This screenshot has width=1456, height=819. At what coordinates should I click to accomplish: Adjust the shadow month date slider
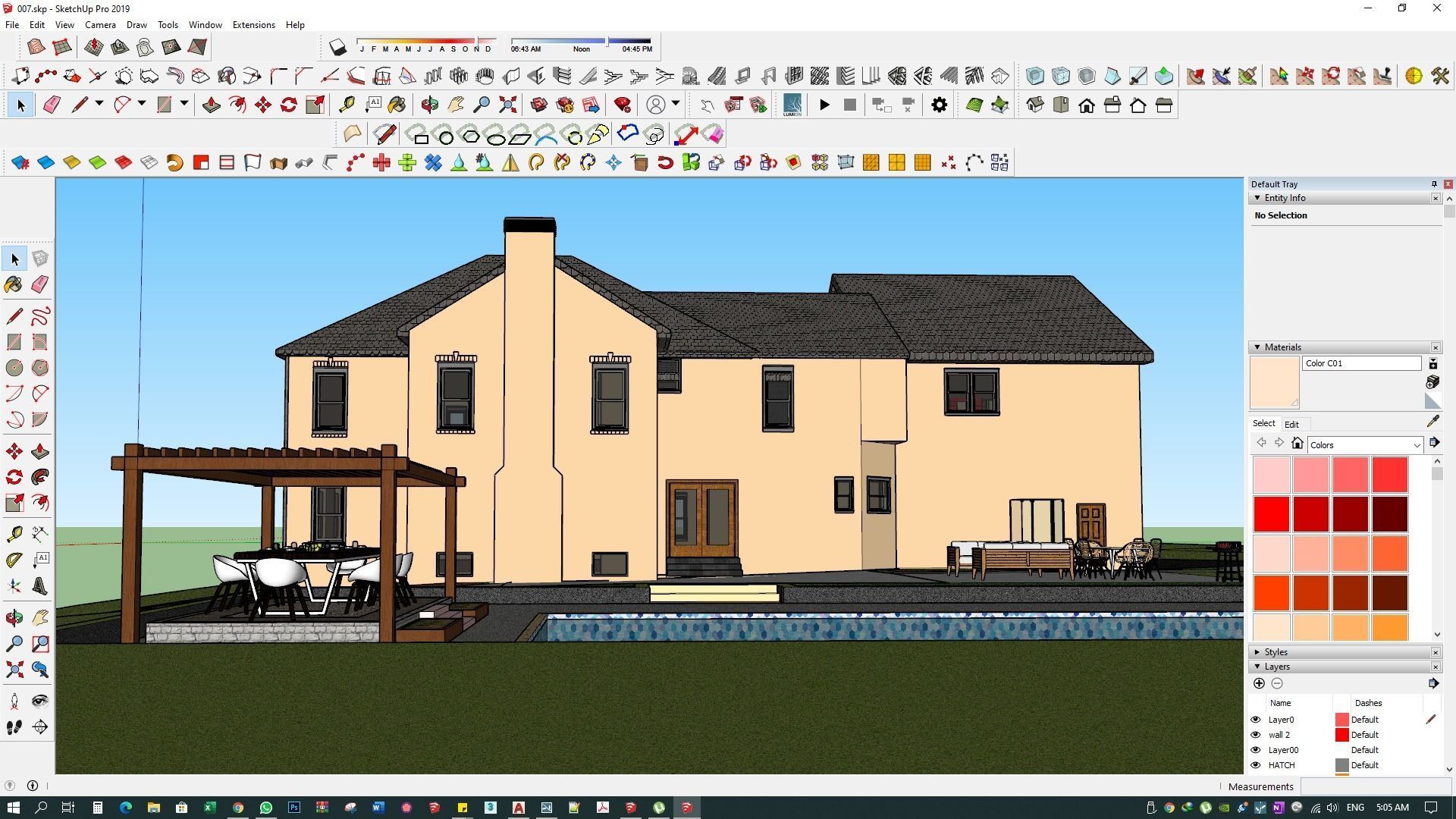(x=477, y=40)
